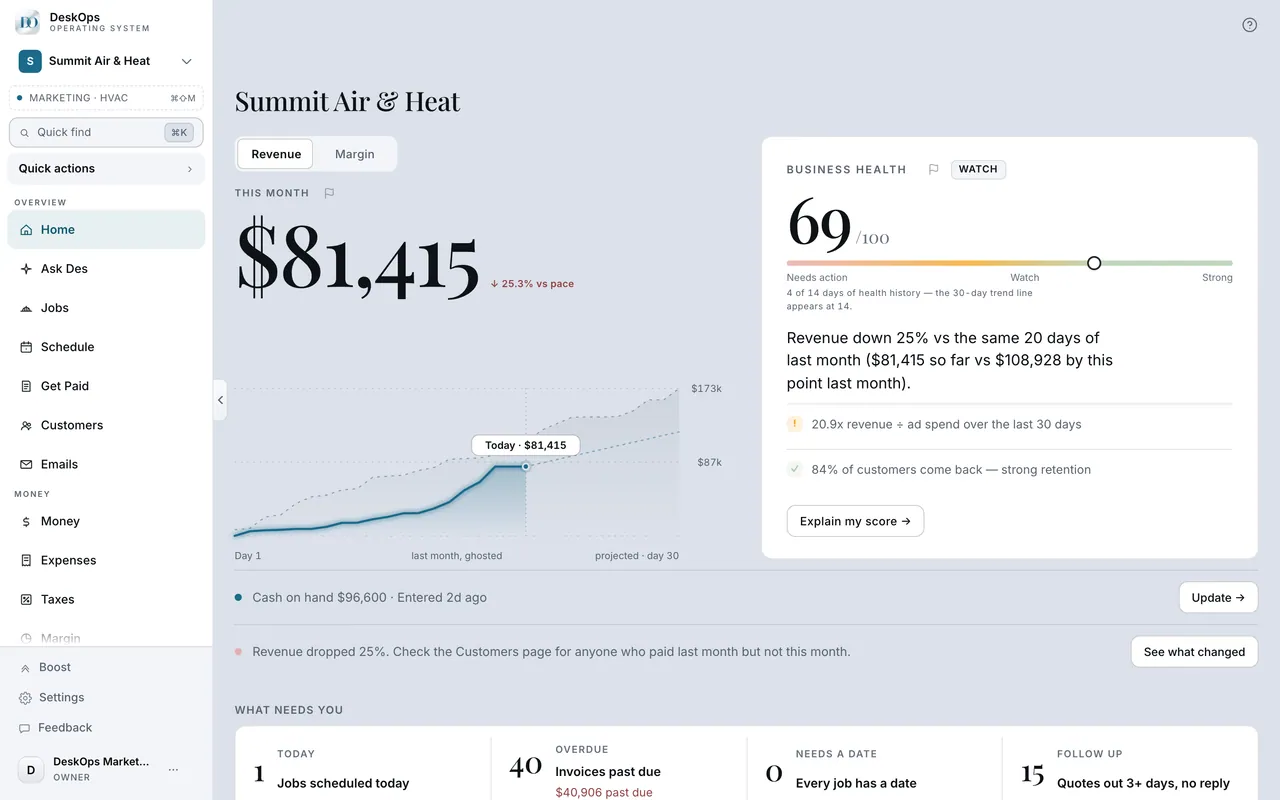Click the See what changed button

(1194, 652)
